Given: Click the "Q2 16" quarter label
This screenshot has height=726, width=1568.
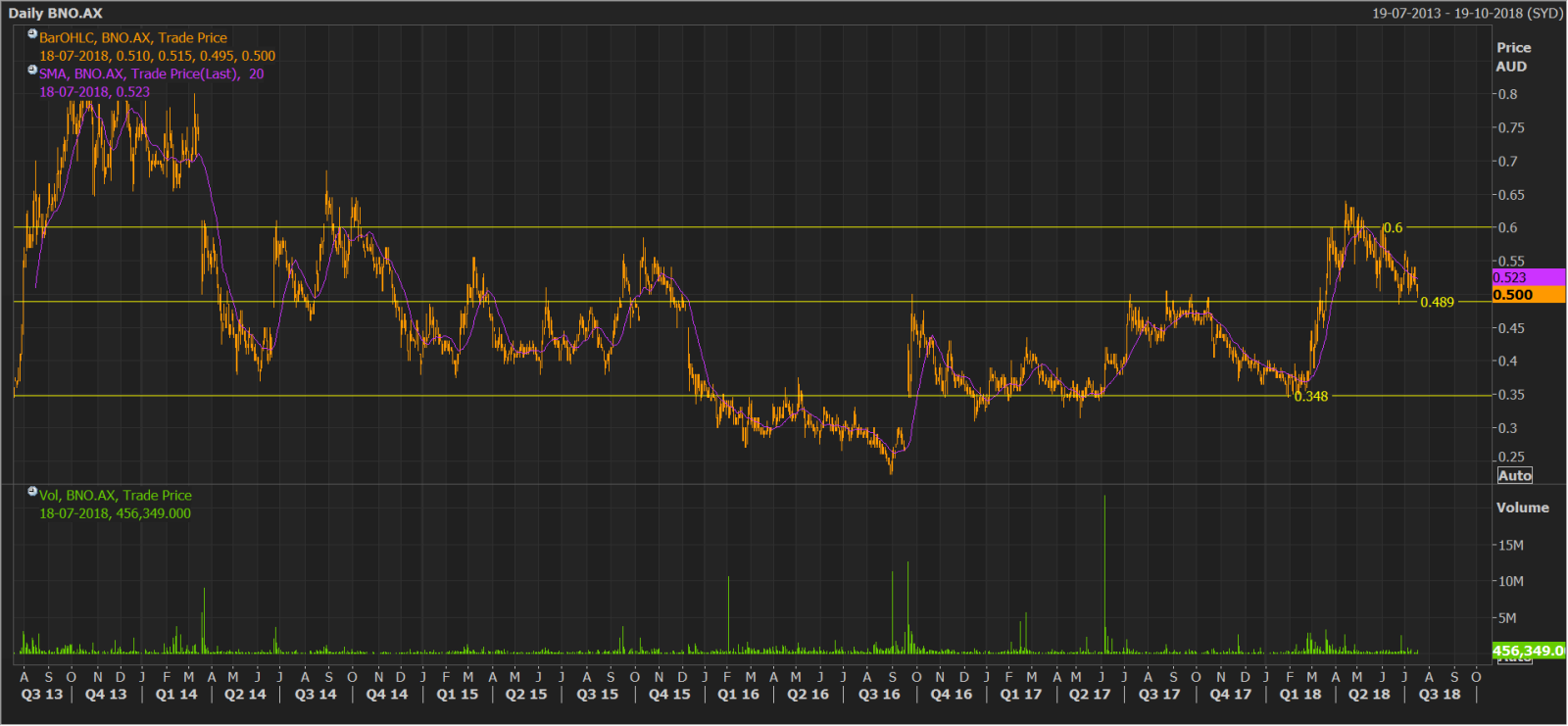Looking at the screenshot, I should pos(808,695).
